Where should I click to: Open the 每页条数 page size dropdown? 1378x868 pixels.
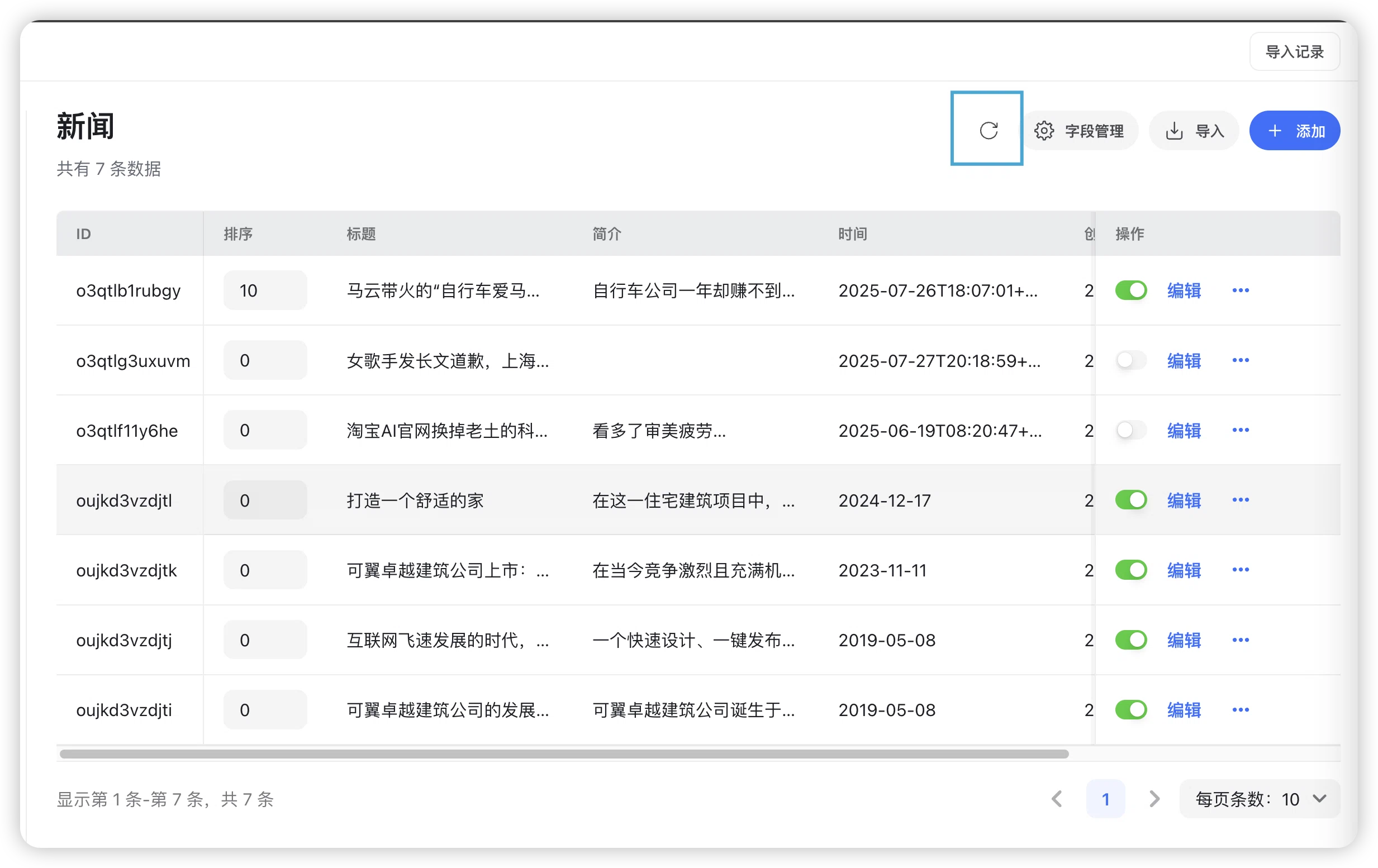coord(1260,799)
